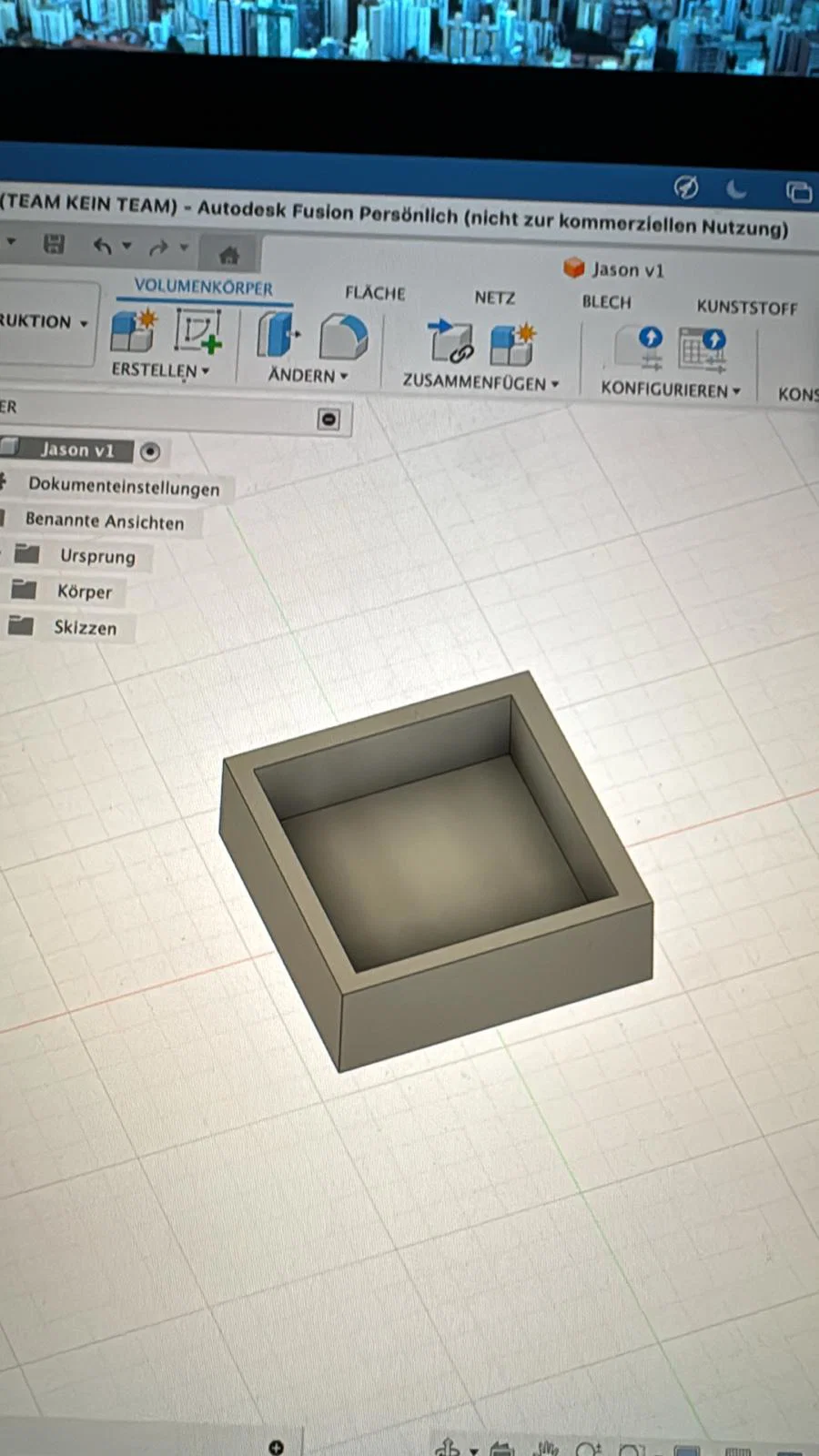Click the Joint icon in Zusammenfügen
This screenshot has height=1456, width=819.
coord(450,340)
